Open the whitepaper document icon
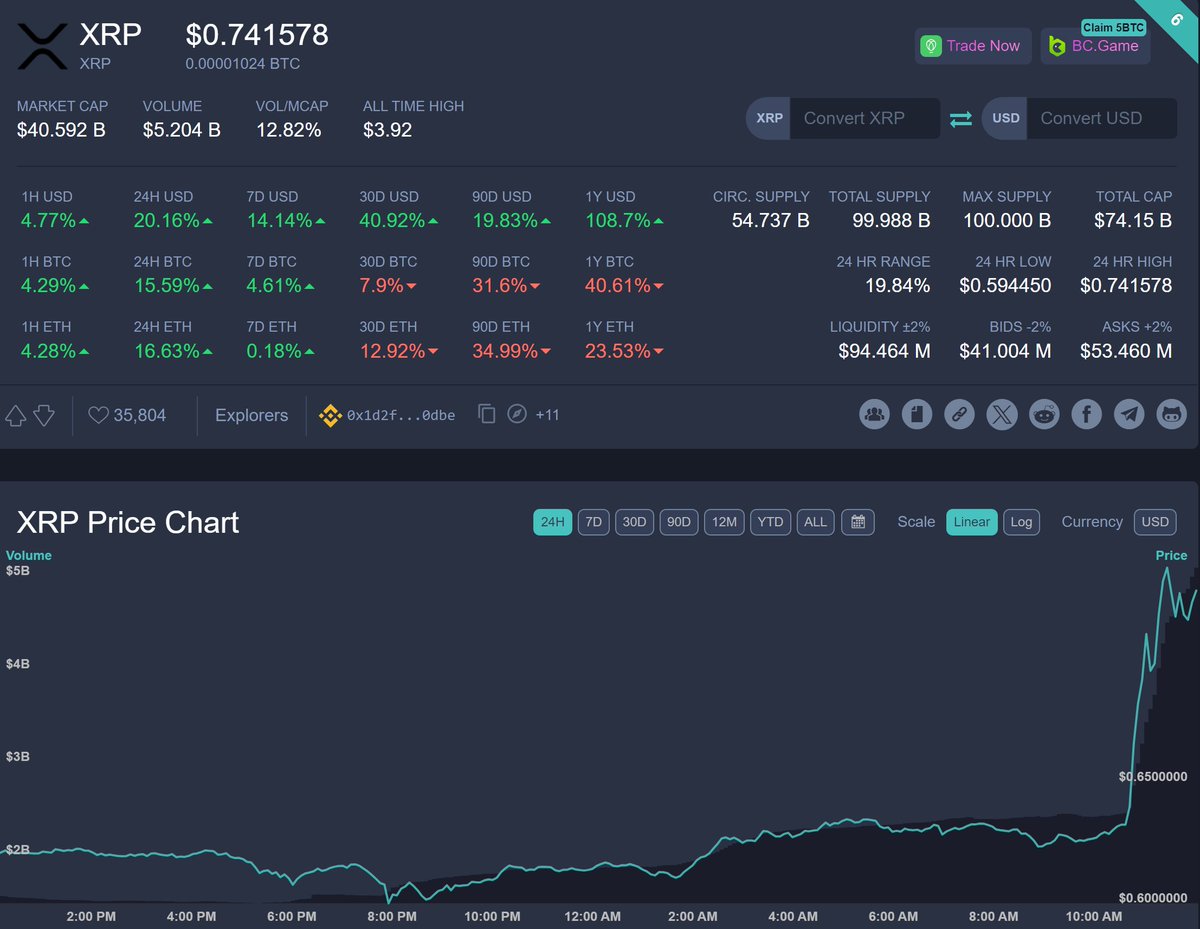The image size is (1200, 929). click(x=917, y=415)
